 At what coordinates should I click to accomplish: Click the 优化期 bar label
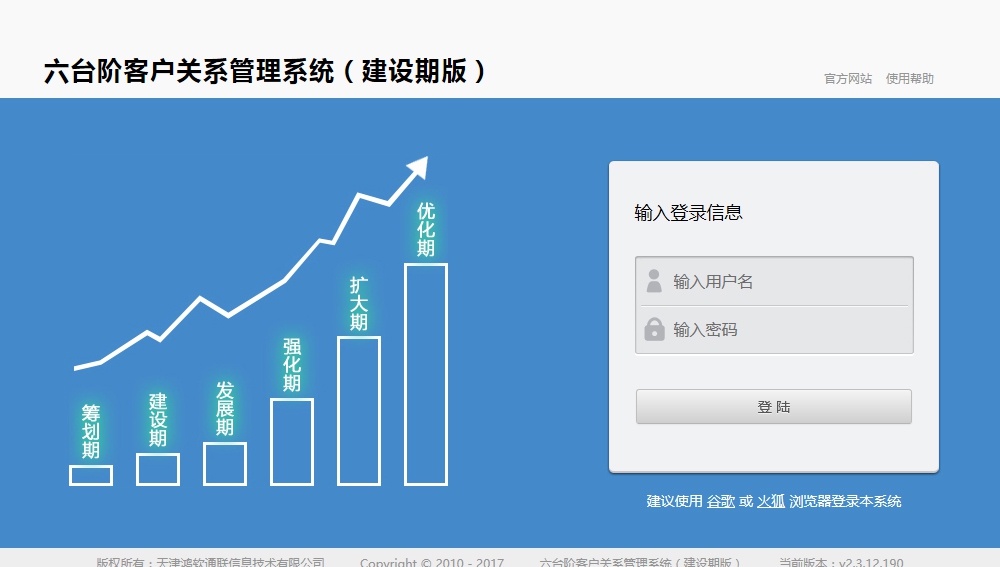click(x=425, y=230)
